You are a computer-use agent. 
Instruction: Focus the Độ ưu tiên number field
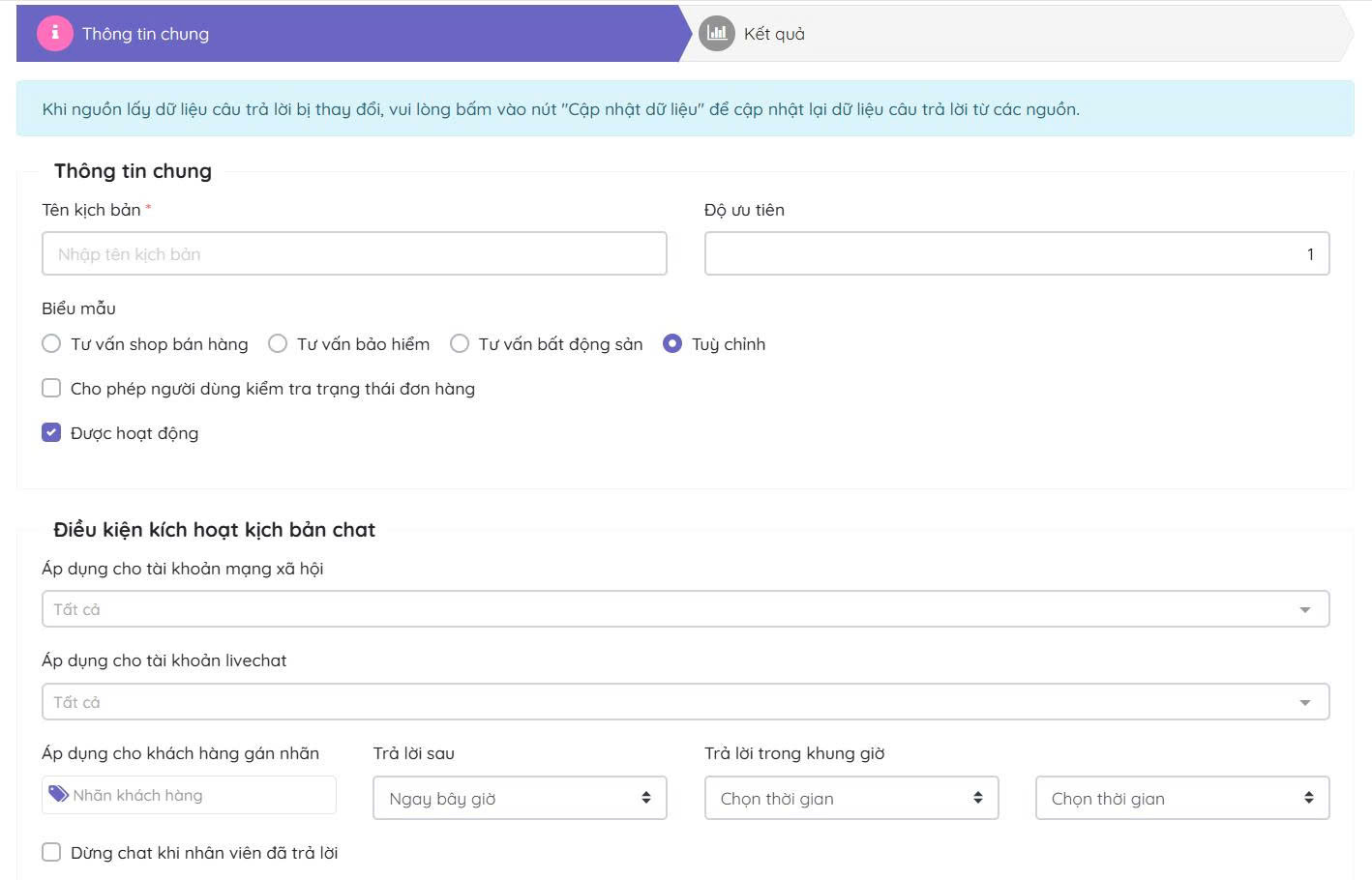1016,254
